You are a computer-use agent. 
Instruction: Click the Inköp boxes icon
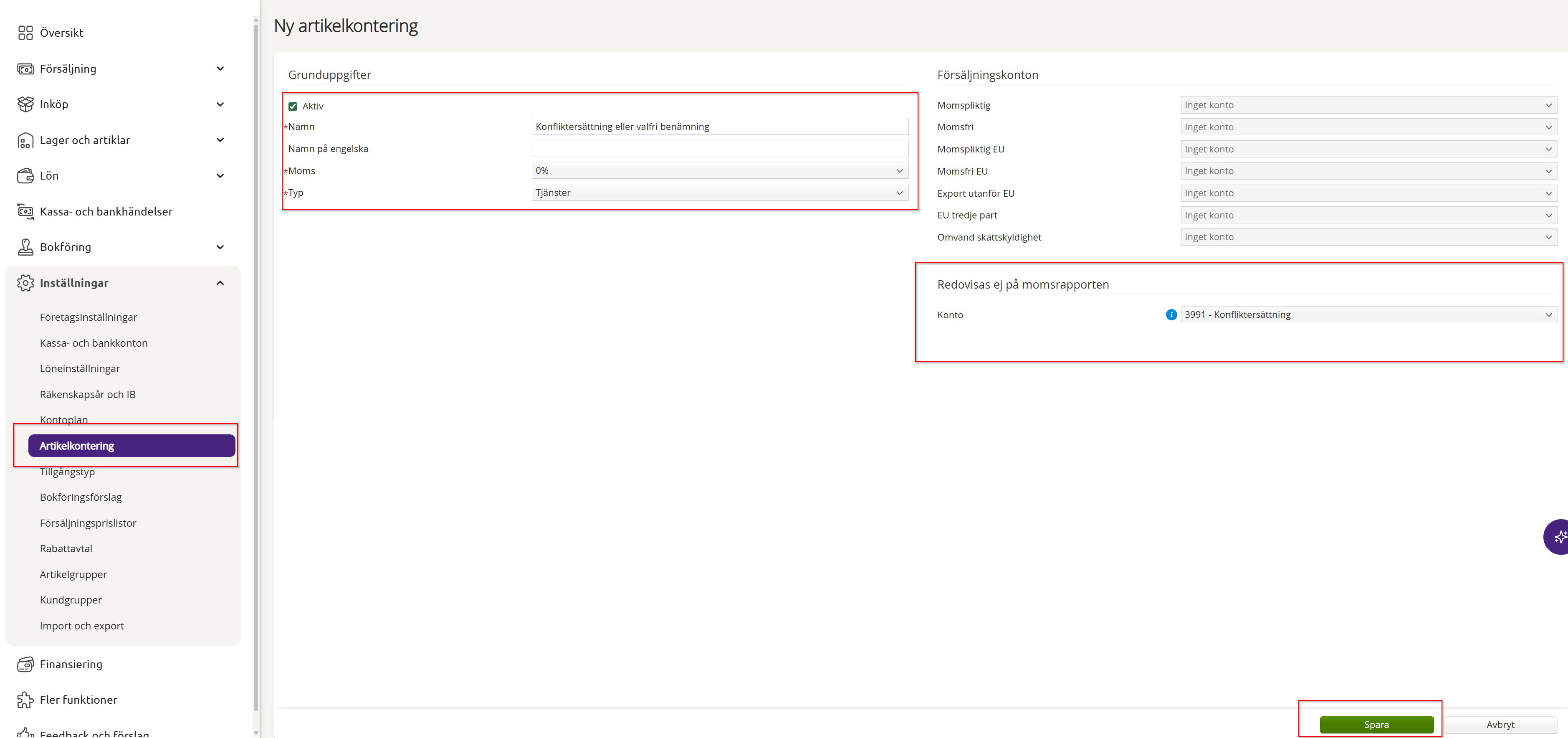pyautogui.click(x=25, y=104)
